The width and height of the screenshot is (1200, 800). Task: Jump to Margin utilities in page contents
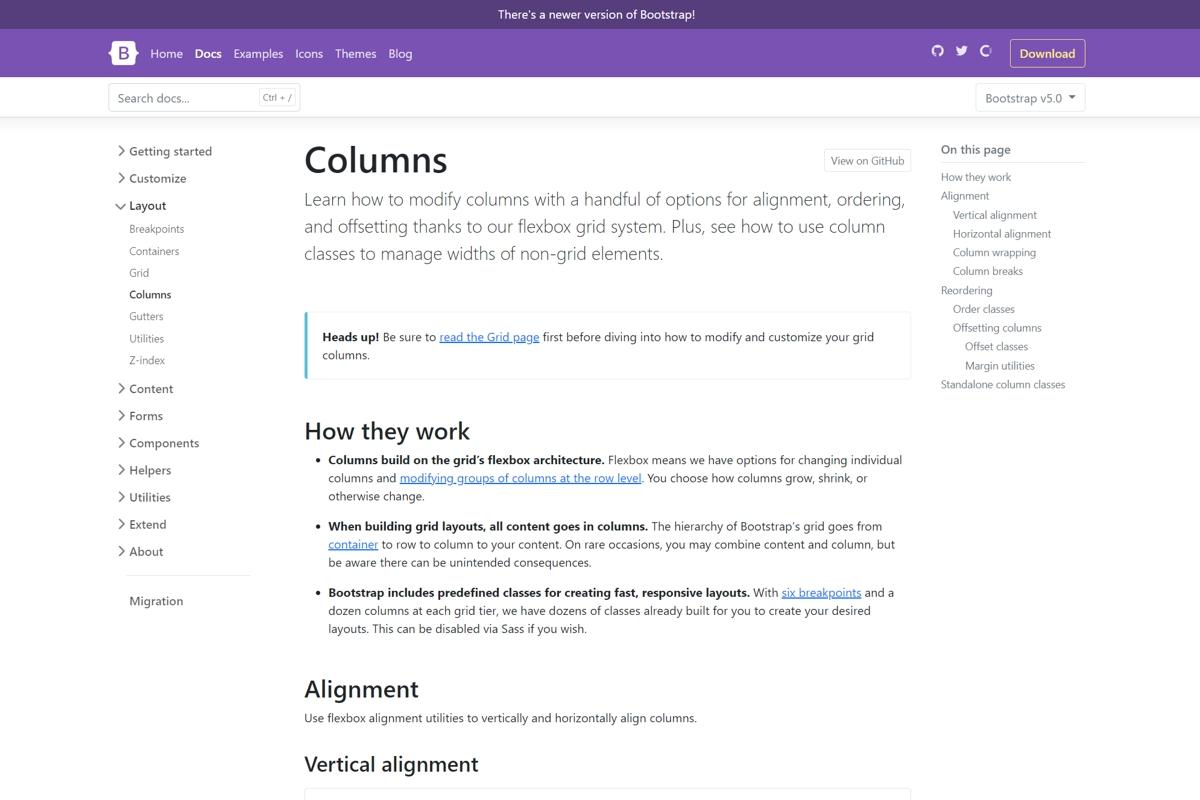click(1000, 366)
